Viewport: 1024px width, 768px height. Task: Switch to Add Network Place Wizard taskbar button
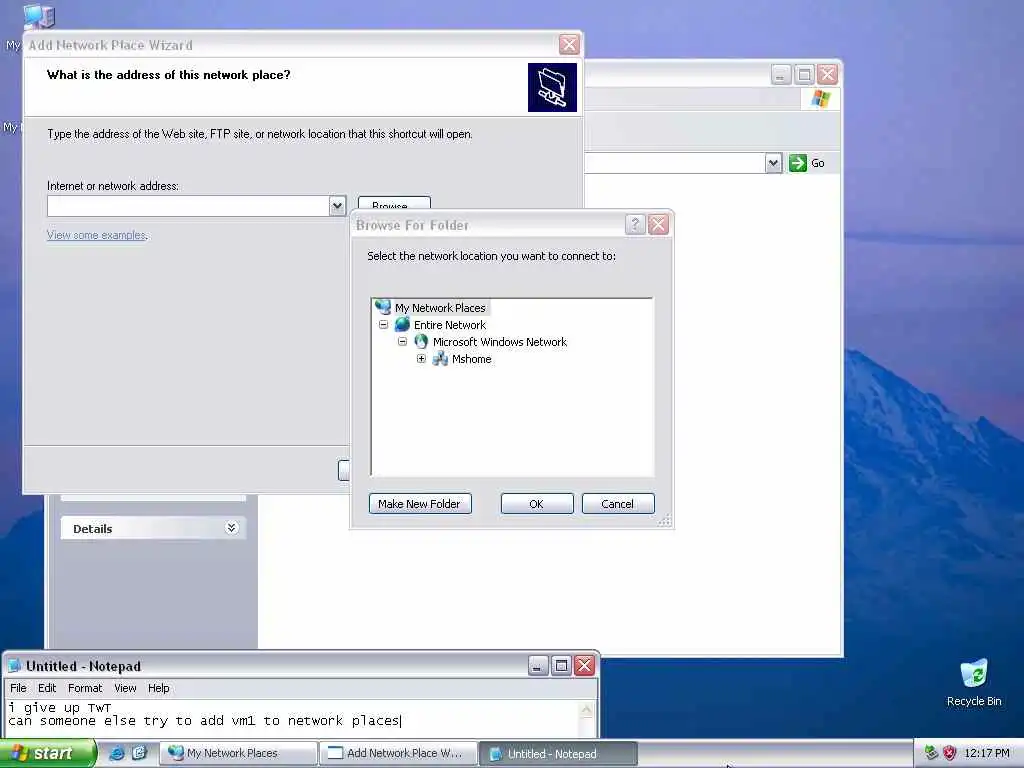(x=399, y=753)
